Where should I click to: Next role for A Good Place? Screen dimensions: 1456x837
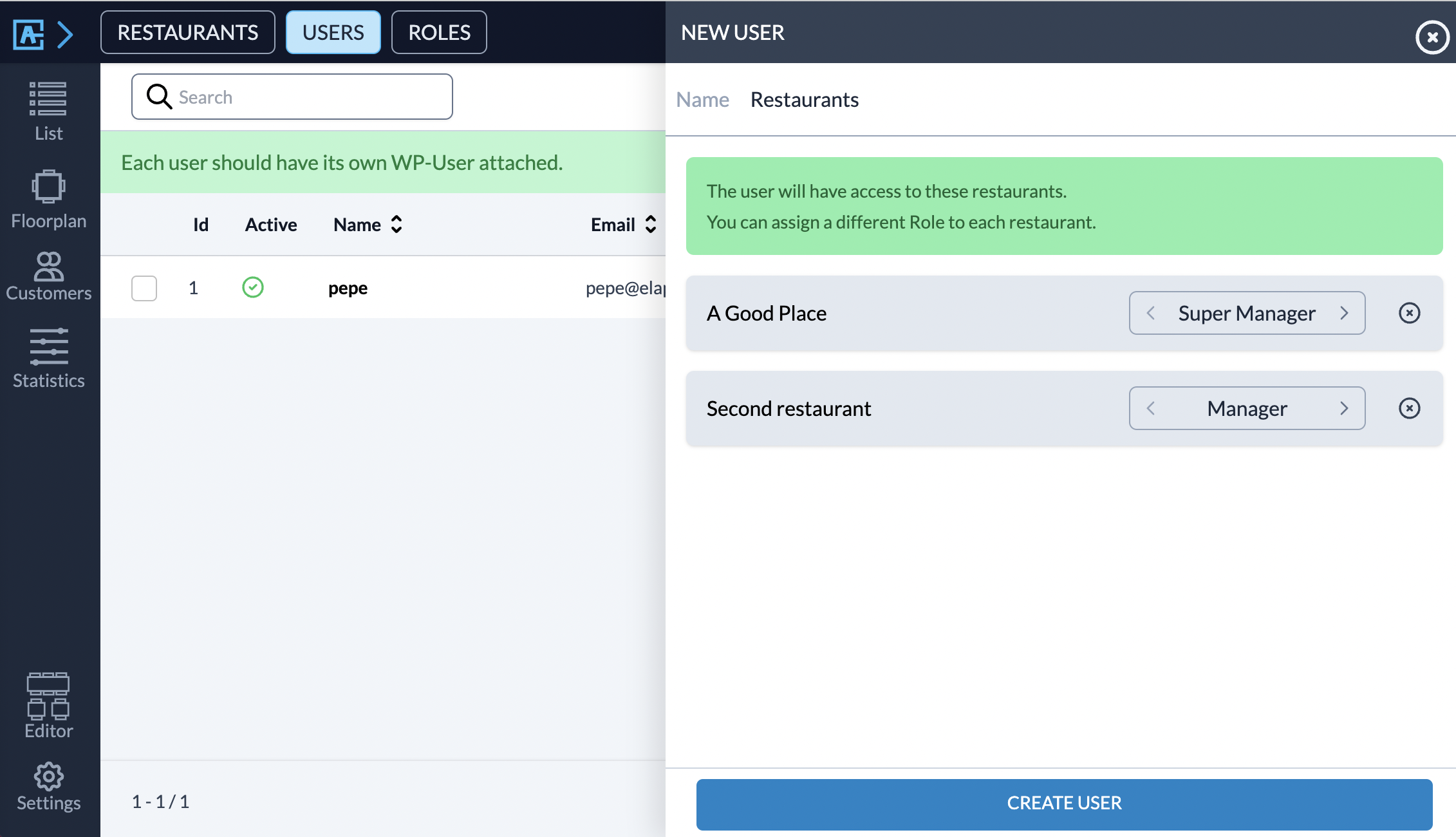(1344, 313)
